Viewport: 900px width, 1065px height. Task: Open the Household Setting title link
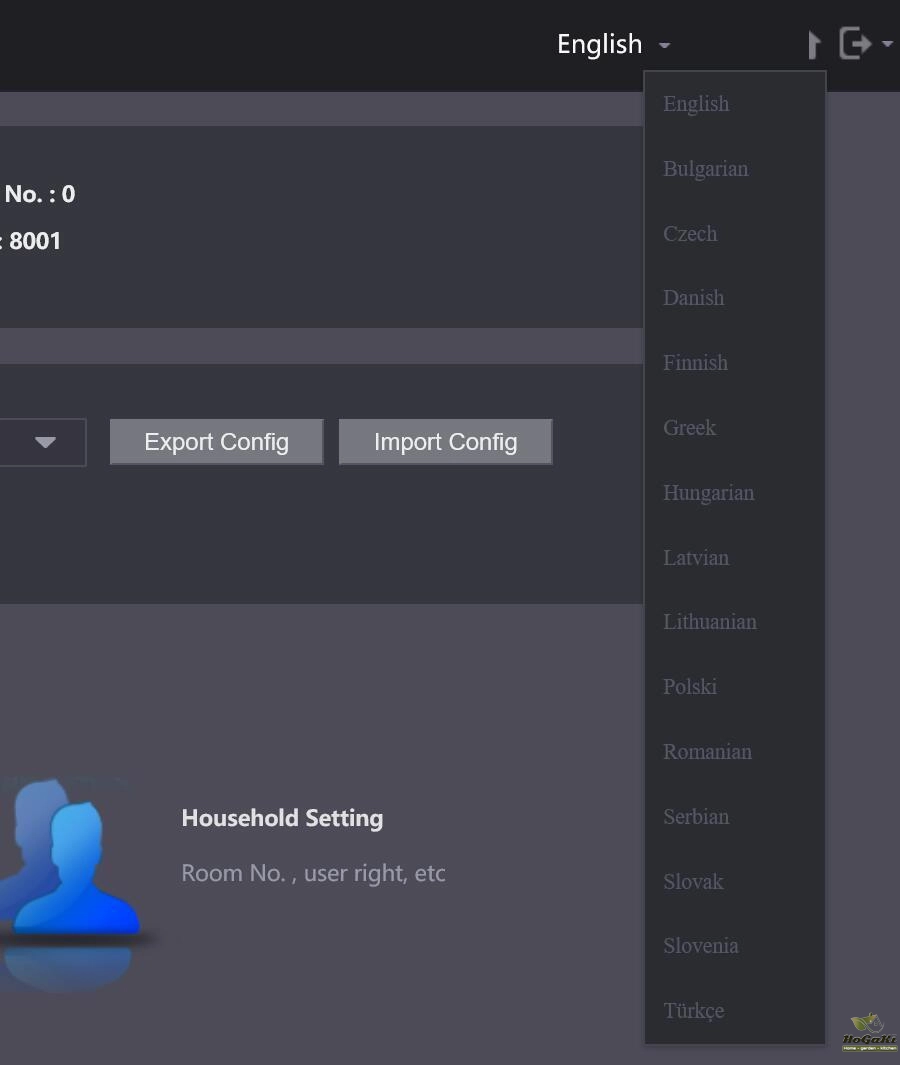(x=282, y=818)
